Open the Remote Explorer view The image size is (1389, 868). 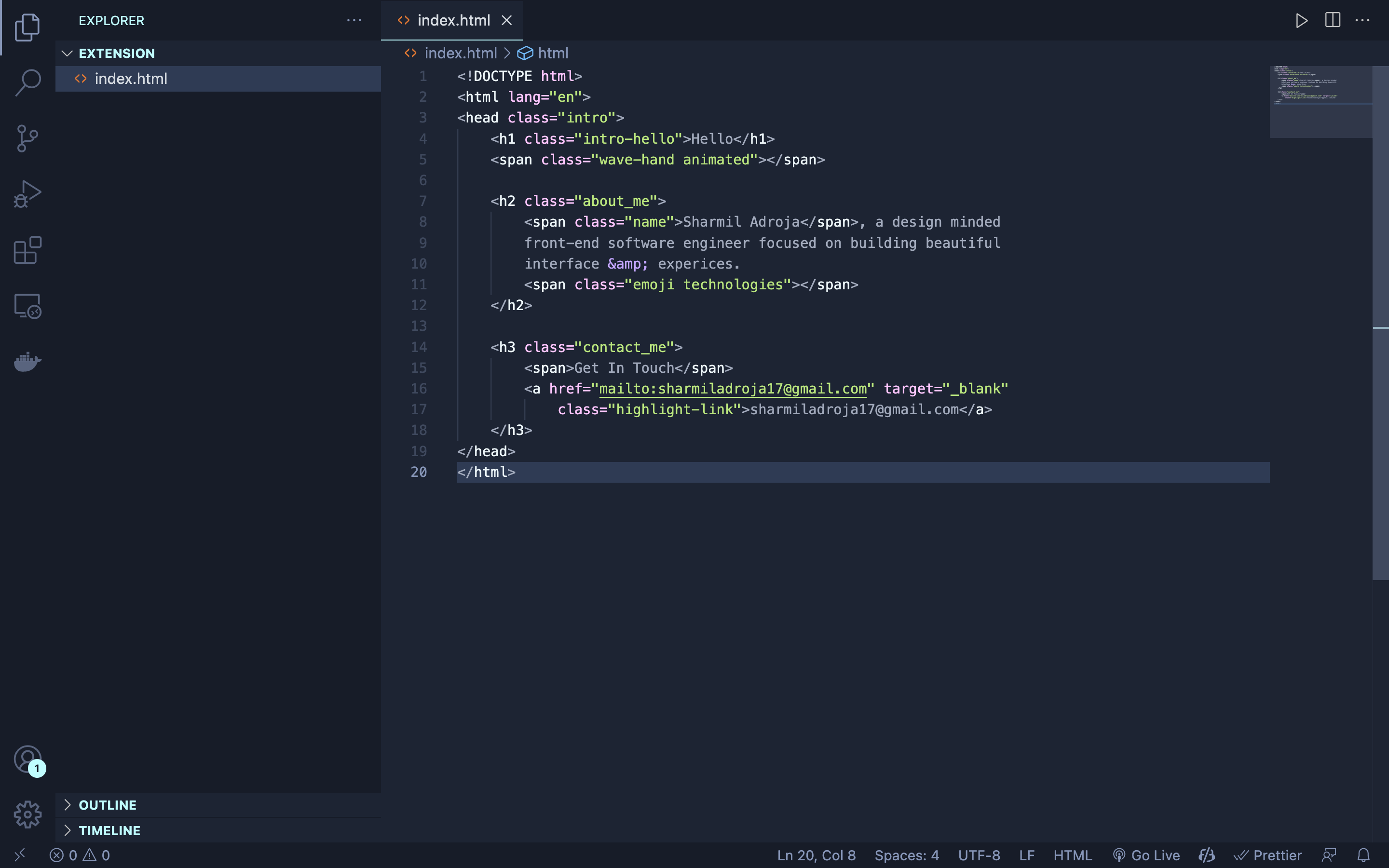pyautogui.click(x=27, y=306)
